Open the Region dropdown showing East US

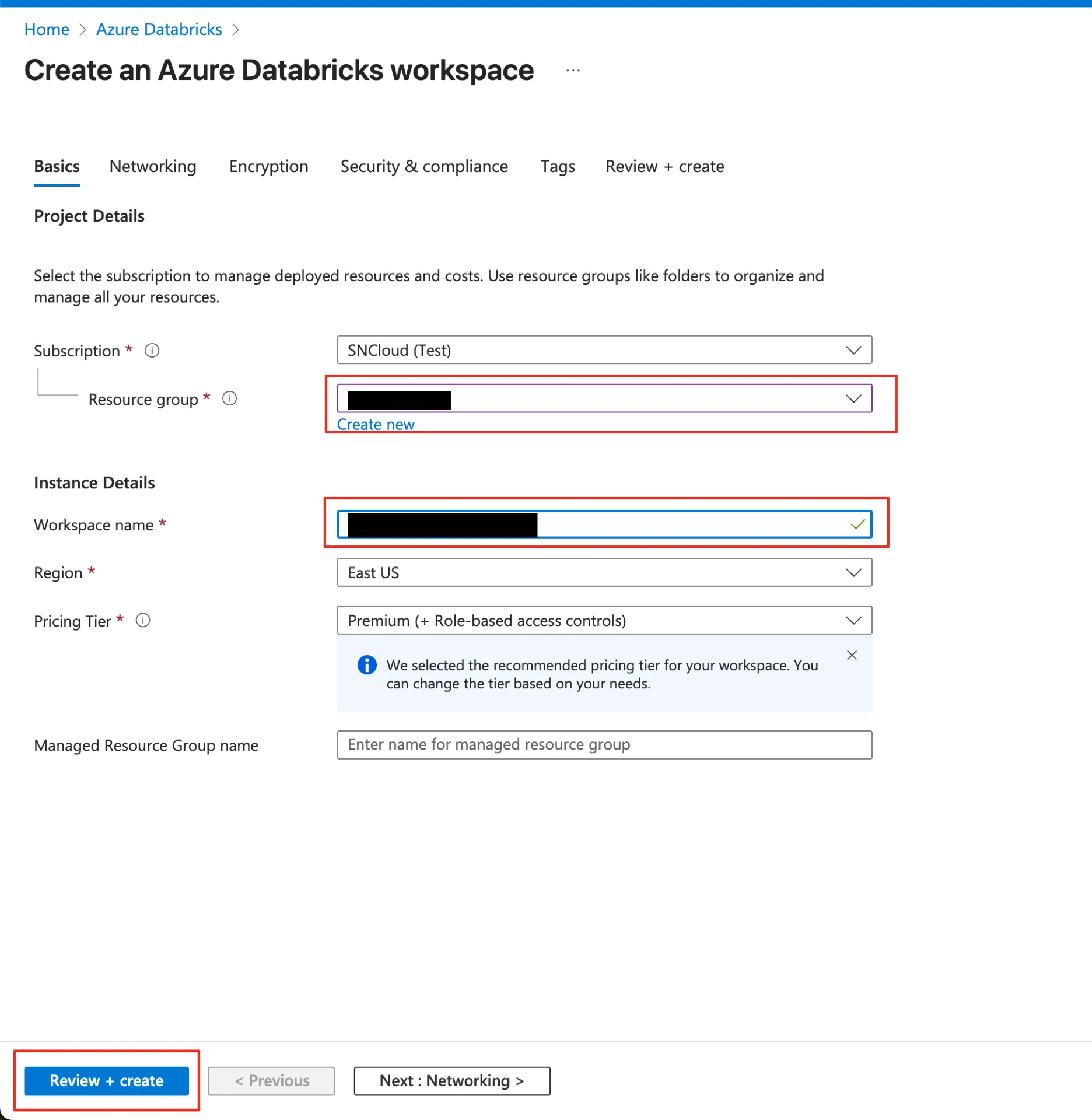click(604, 572)
